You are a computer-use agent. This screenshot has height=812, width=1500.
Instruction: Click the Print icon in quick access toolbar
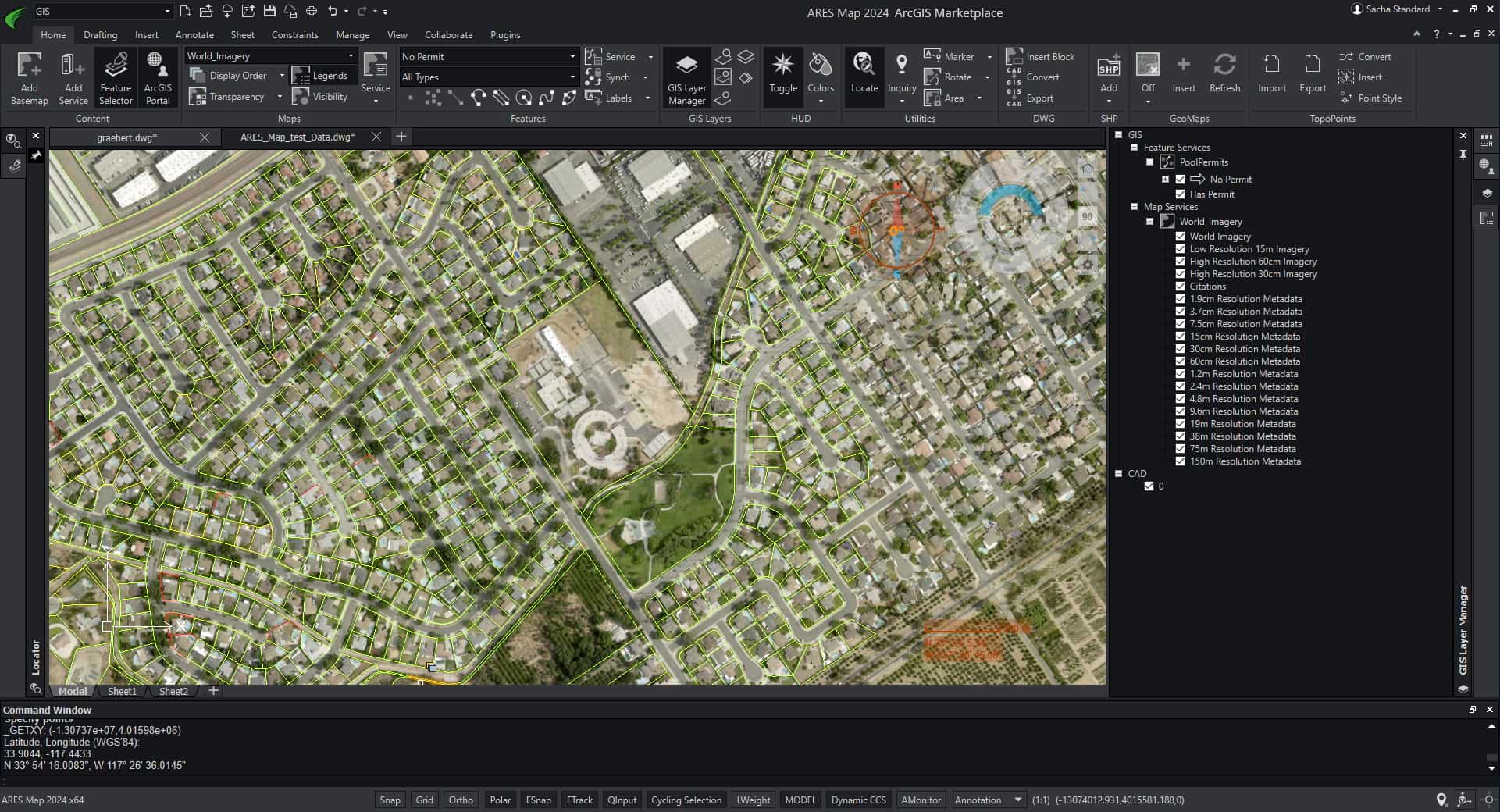click(312, 11)
